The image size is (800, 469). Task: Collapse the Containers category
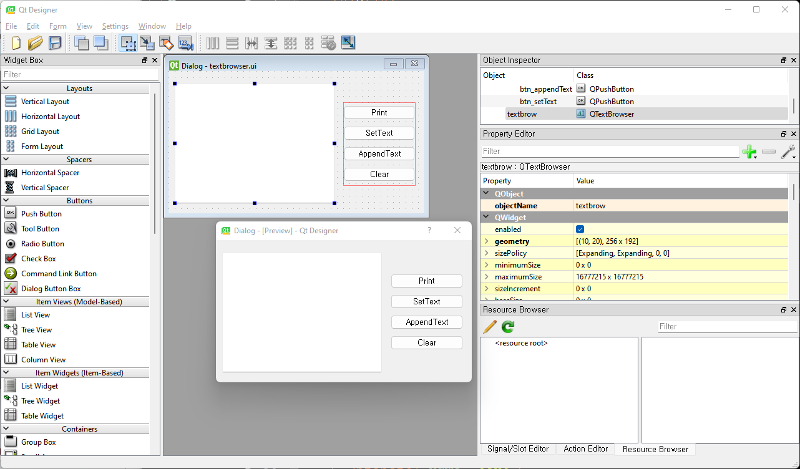pyautogui.click(x=6, y=428)
